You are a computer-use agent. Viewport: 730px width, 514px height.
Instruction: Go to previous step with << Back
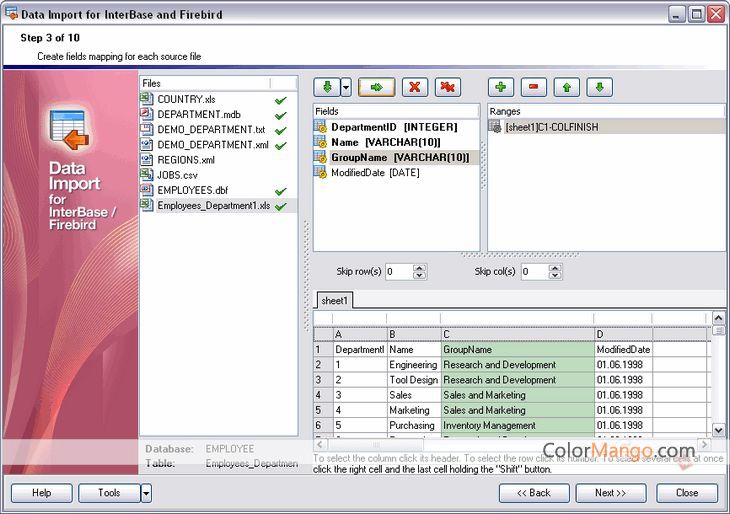(x=534, y=493)
